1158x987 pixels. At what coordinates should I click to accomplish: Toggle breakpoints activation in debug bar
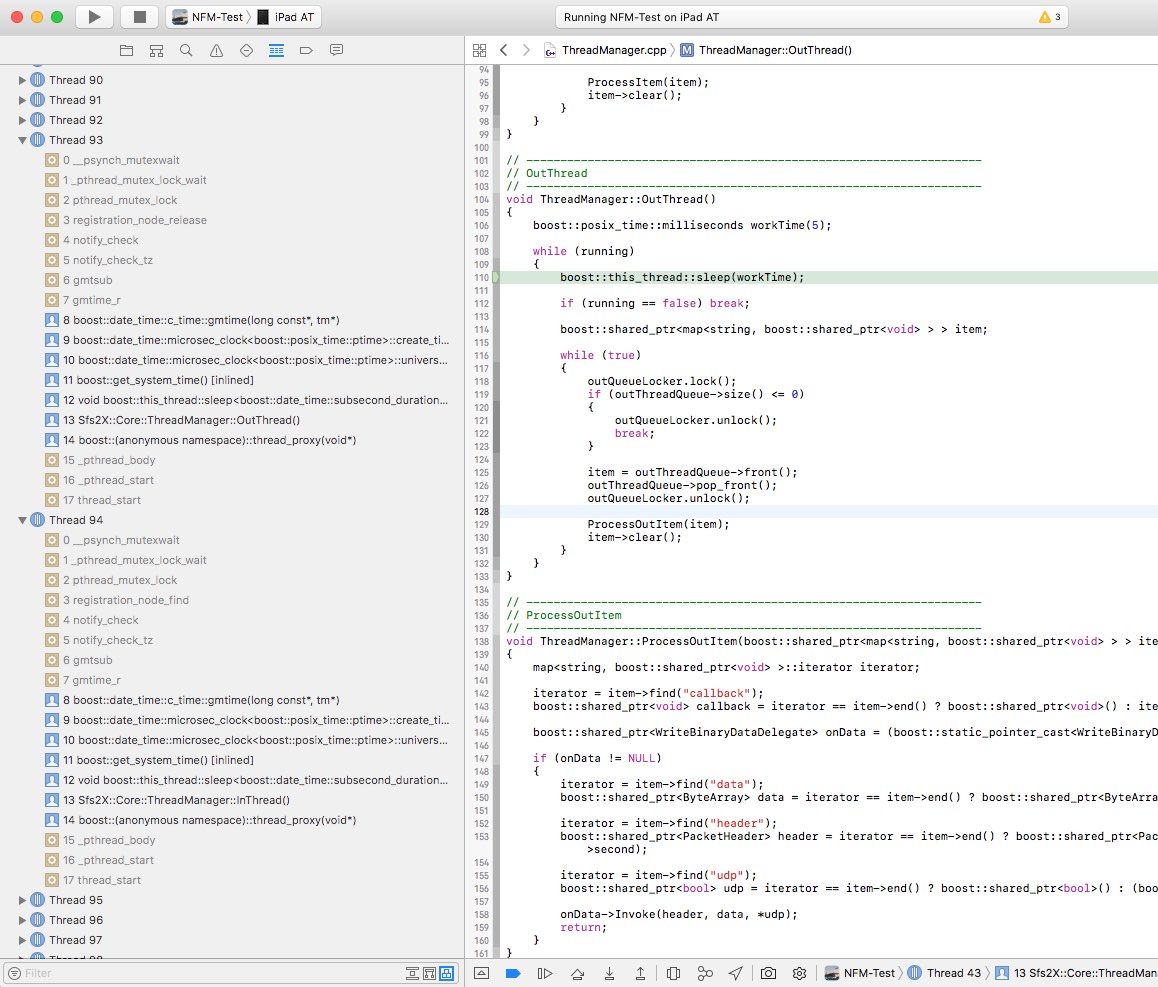tap(513, 973)
